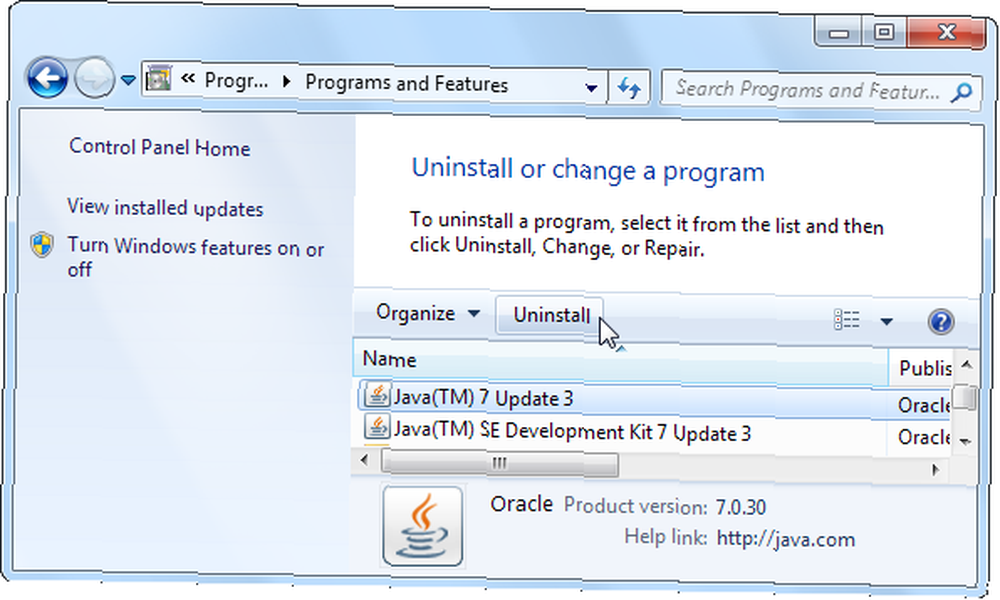The image size is (1000, 600).
Task: Click the product version value 7.0.30
Action: point(740,508)
